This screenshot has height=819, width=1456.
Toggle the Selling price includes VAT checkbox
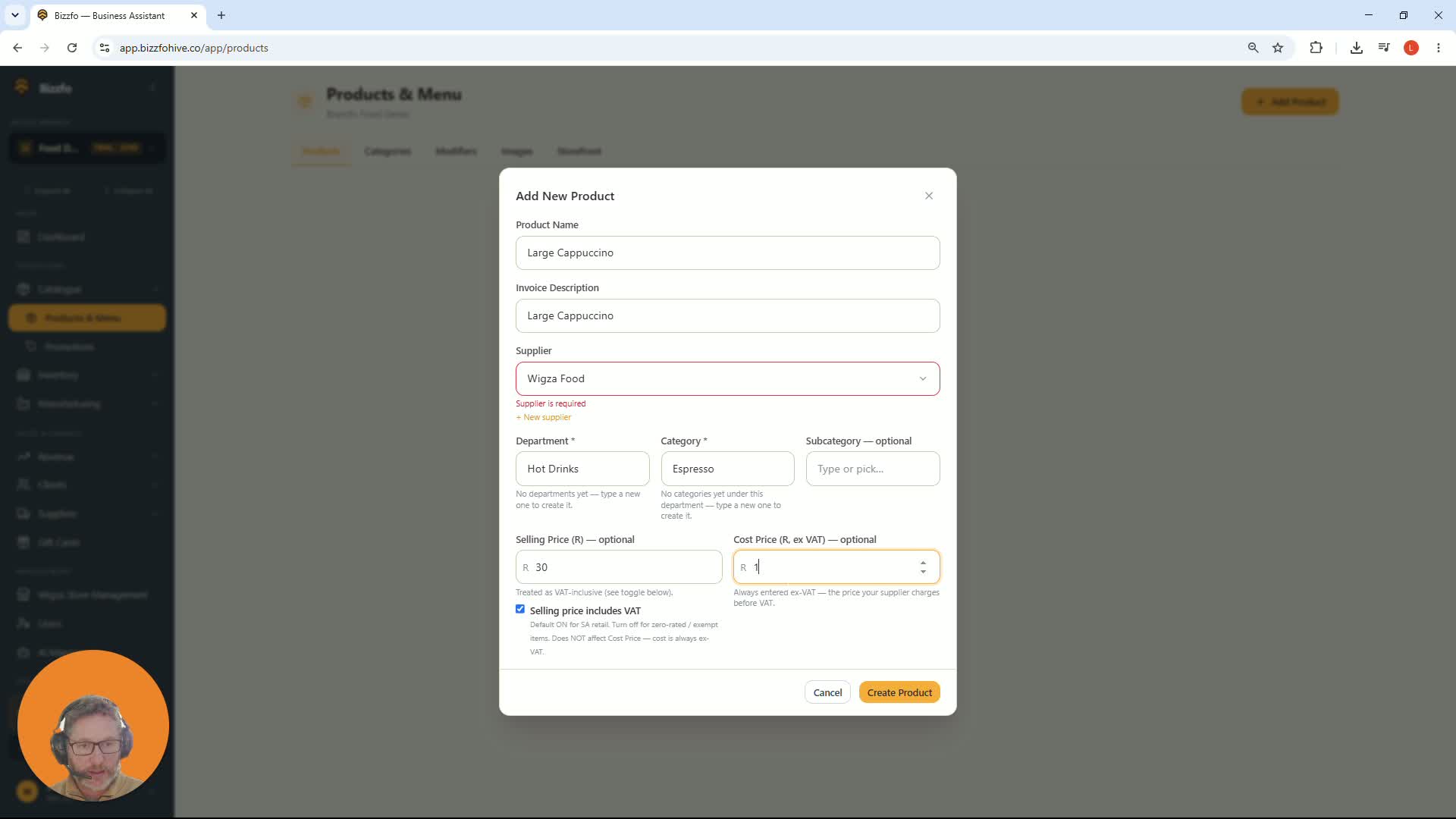520,609
